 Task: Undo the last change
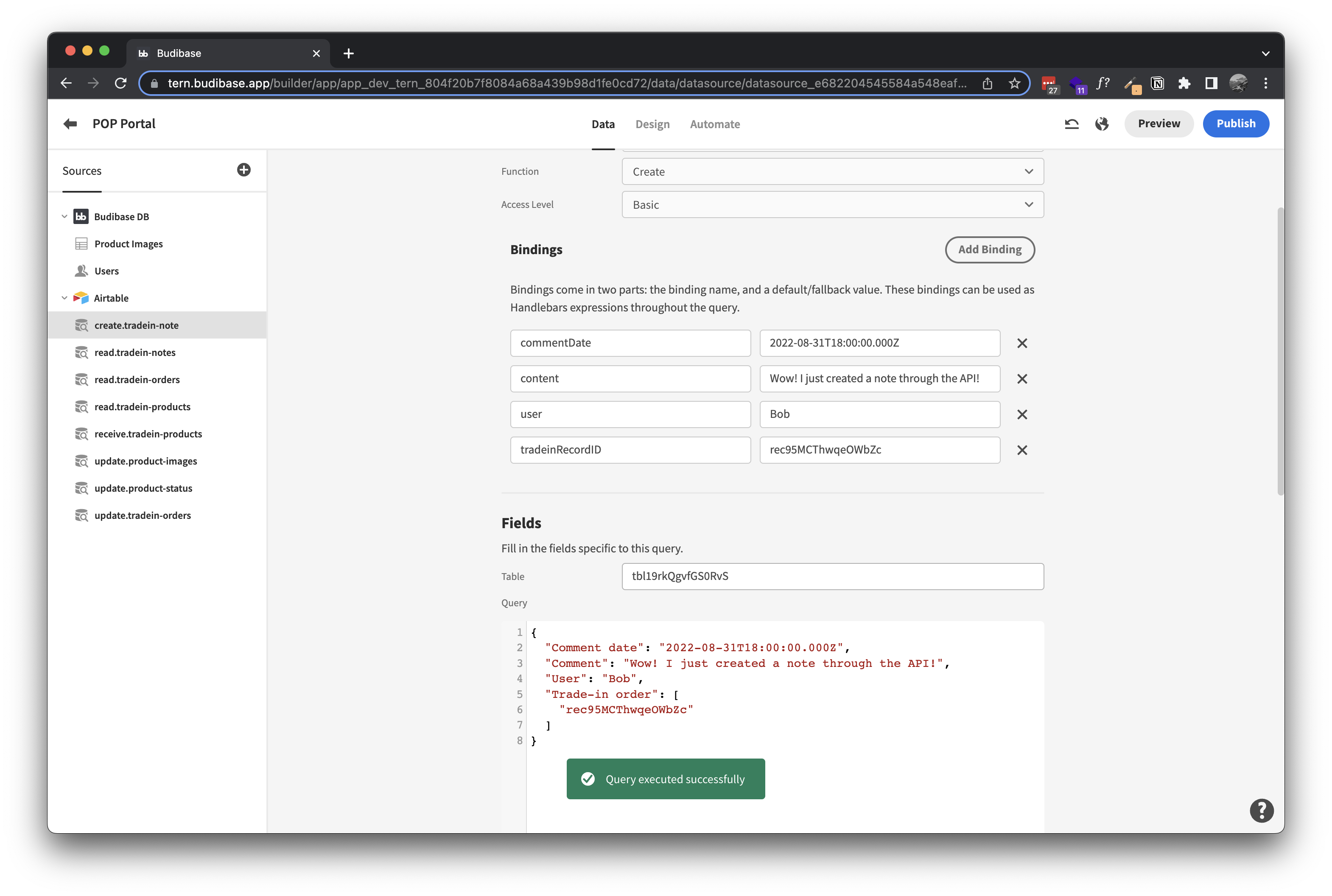pos(1072,123)
